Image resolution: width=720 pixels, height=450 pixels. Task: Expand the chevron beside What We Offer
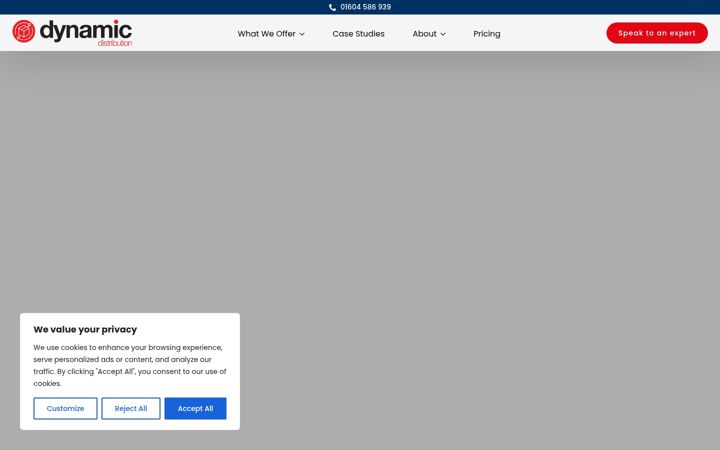[302, 34]
